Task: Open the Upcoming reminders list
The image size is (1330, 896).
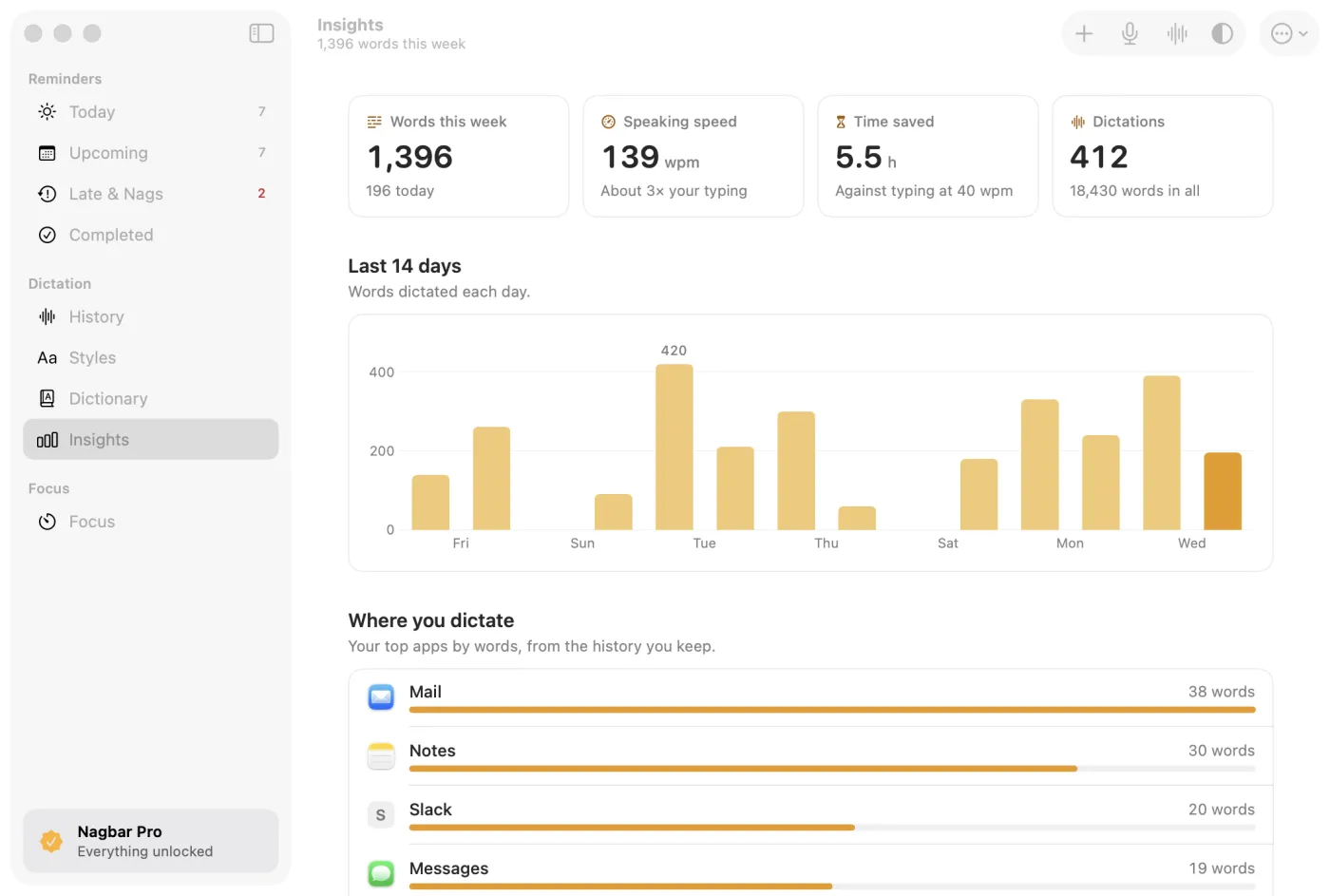Action: [151, 153]
